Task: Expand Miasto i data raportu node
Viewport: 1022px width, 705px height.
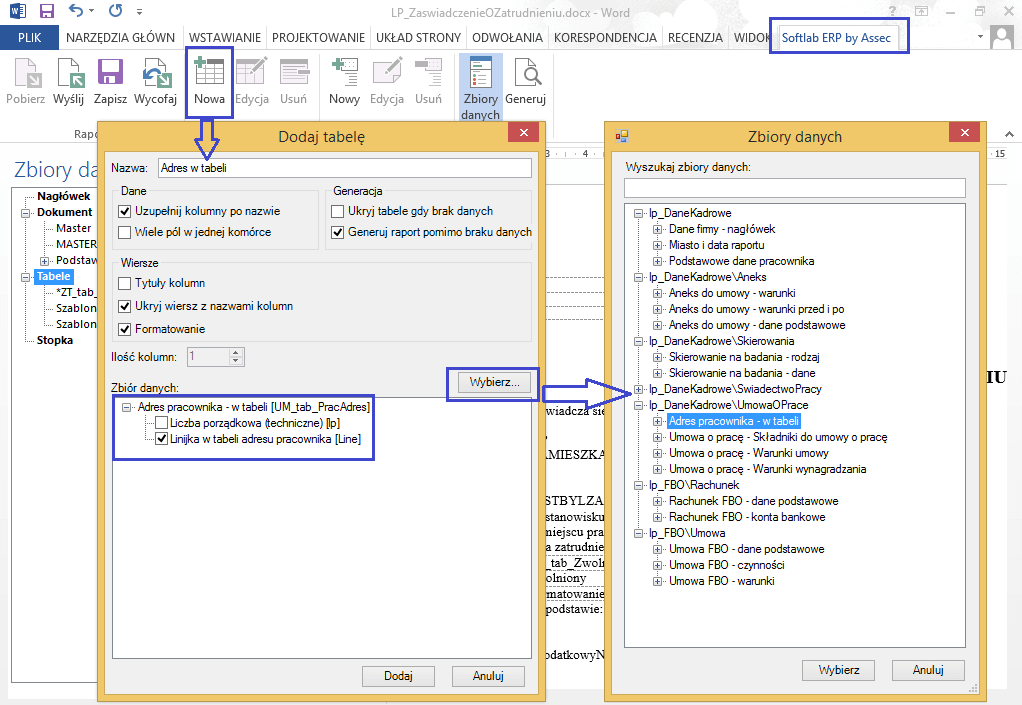Action: coord(658,245)
